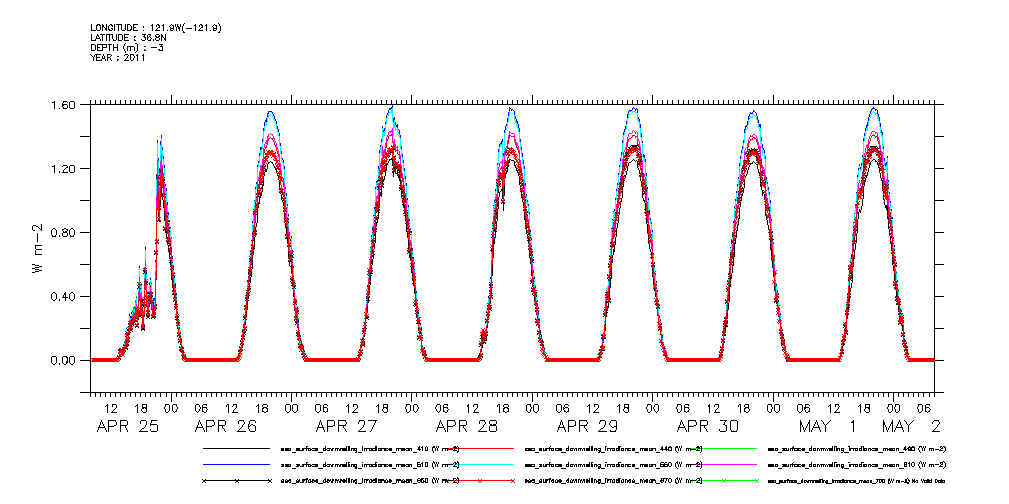The image size is (1009, 504).
Task: Click the irradiance_mean_610 legend label
Action: (x=858, y=464)
